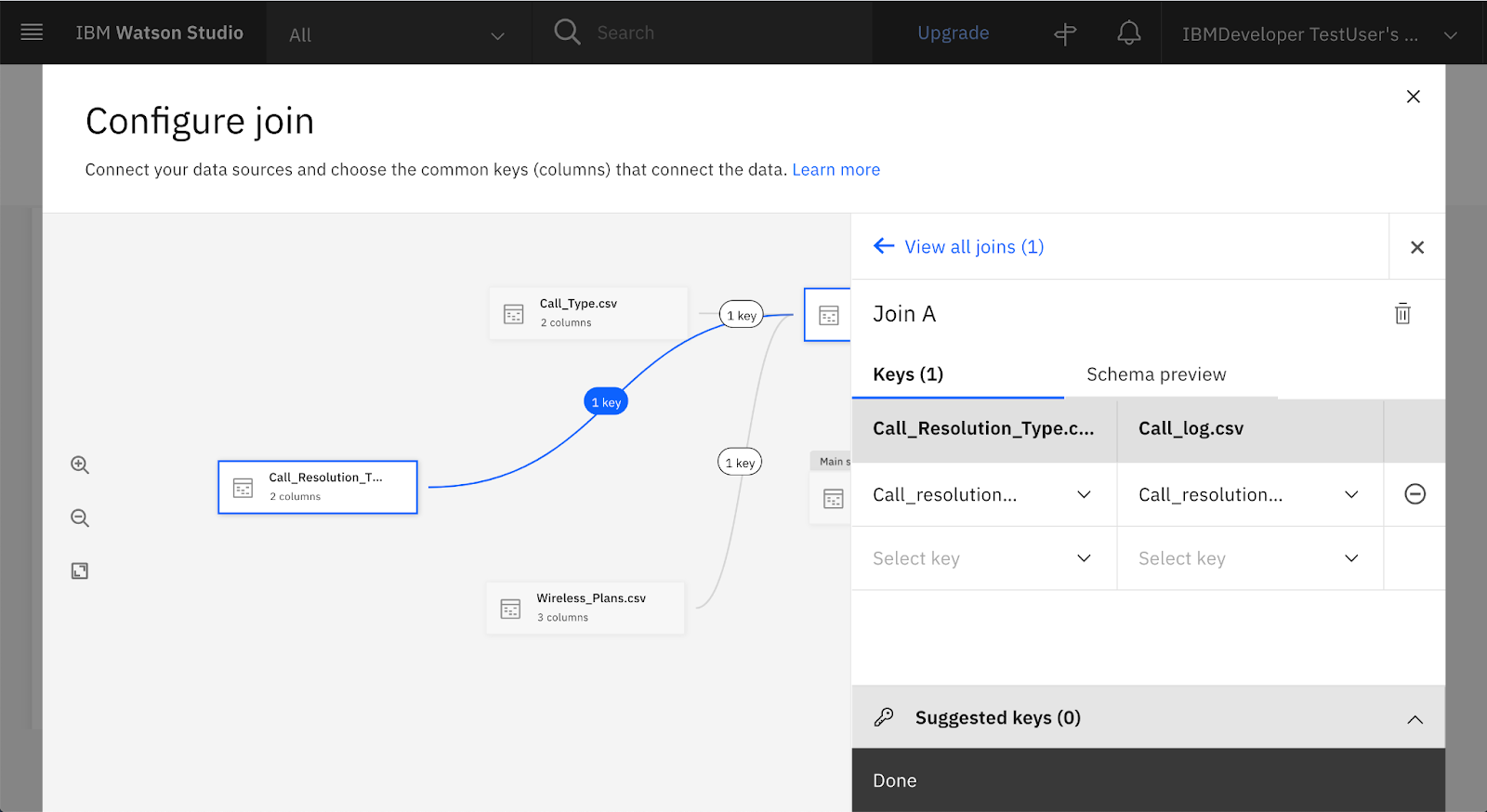Go back to View all joins
The width and height of the screenshot is (1487, 812).
[x=958, y=247]
